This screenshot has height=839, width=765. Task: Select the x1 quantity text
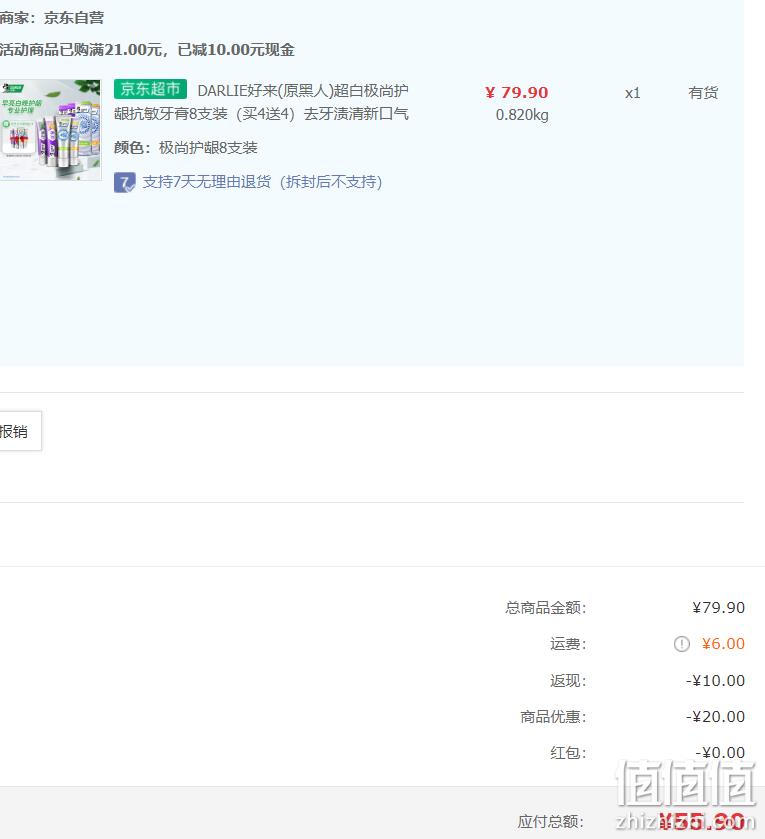point(632,93)
